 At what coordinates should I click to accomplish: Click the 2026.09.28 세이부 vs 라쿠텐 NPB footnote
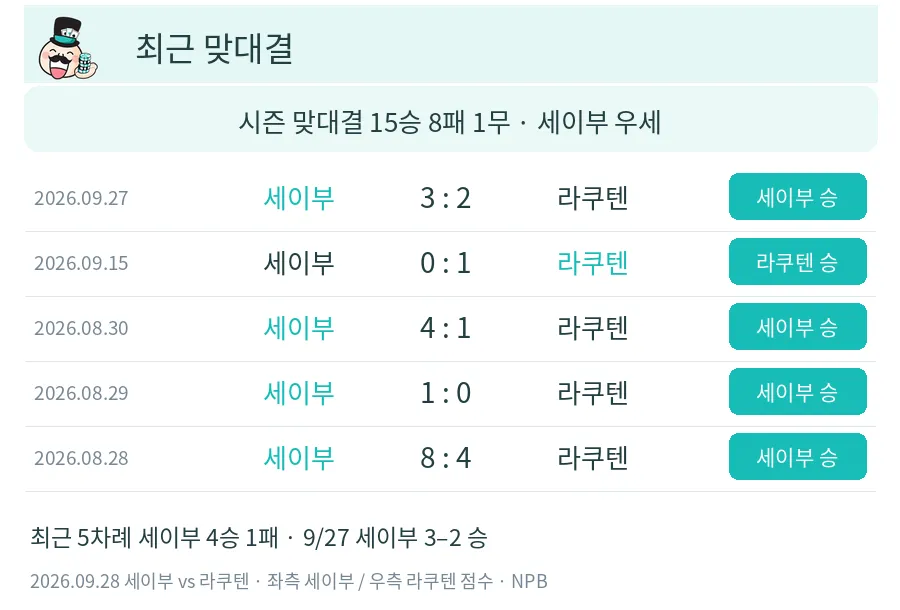(x=289, y=581)
